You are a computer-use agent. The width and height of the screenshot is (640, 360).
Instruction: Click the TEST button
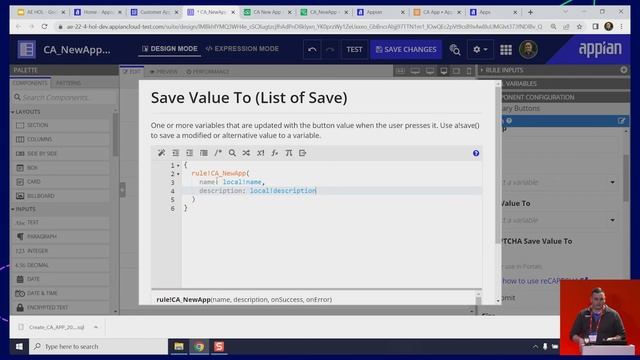click(354, 49)
